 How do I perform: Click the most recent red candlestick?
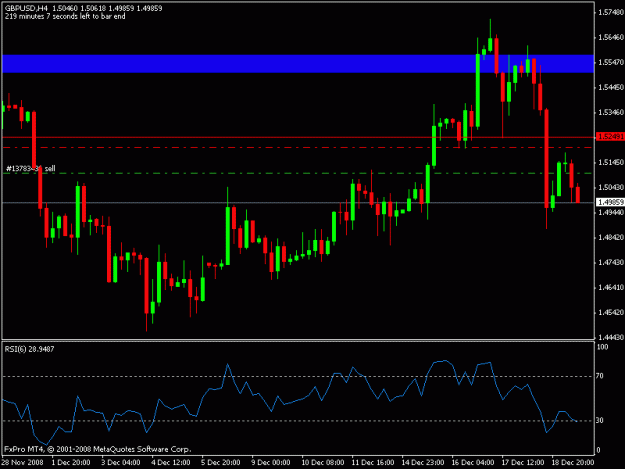pos(578,194)
